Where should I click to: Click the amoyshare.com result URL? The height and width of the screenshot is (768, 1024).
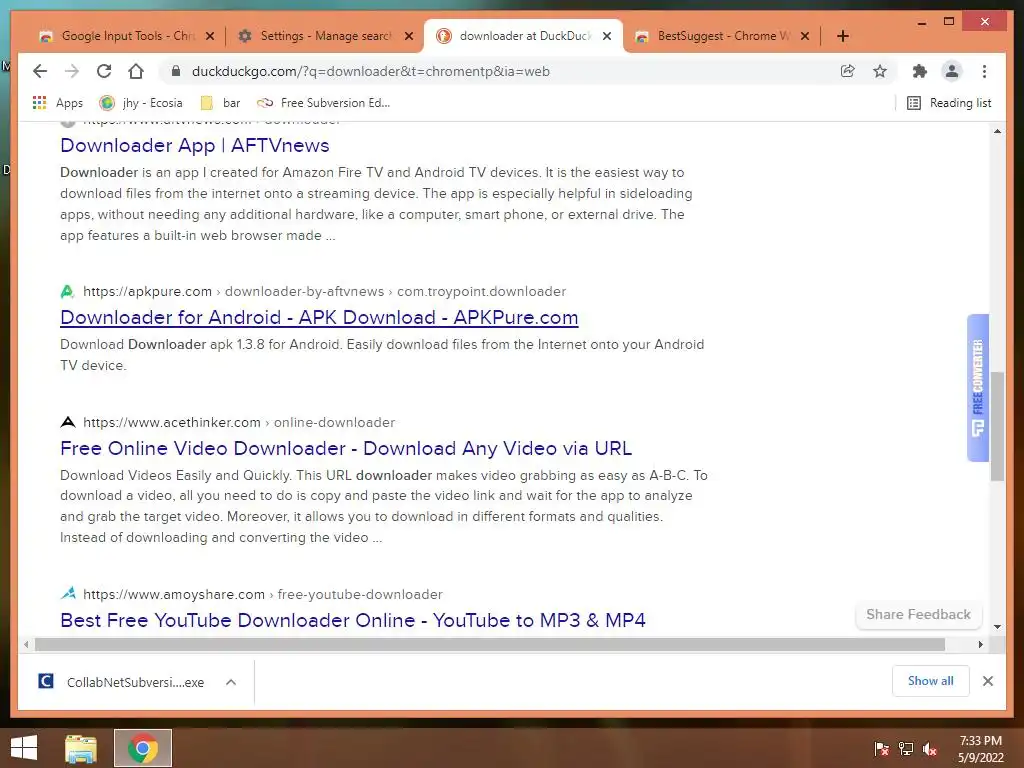click(x=263, y=594)
